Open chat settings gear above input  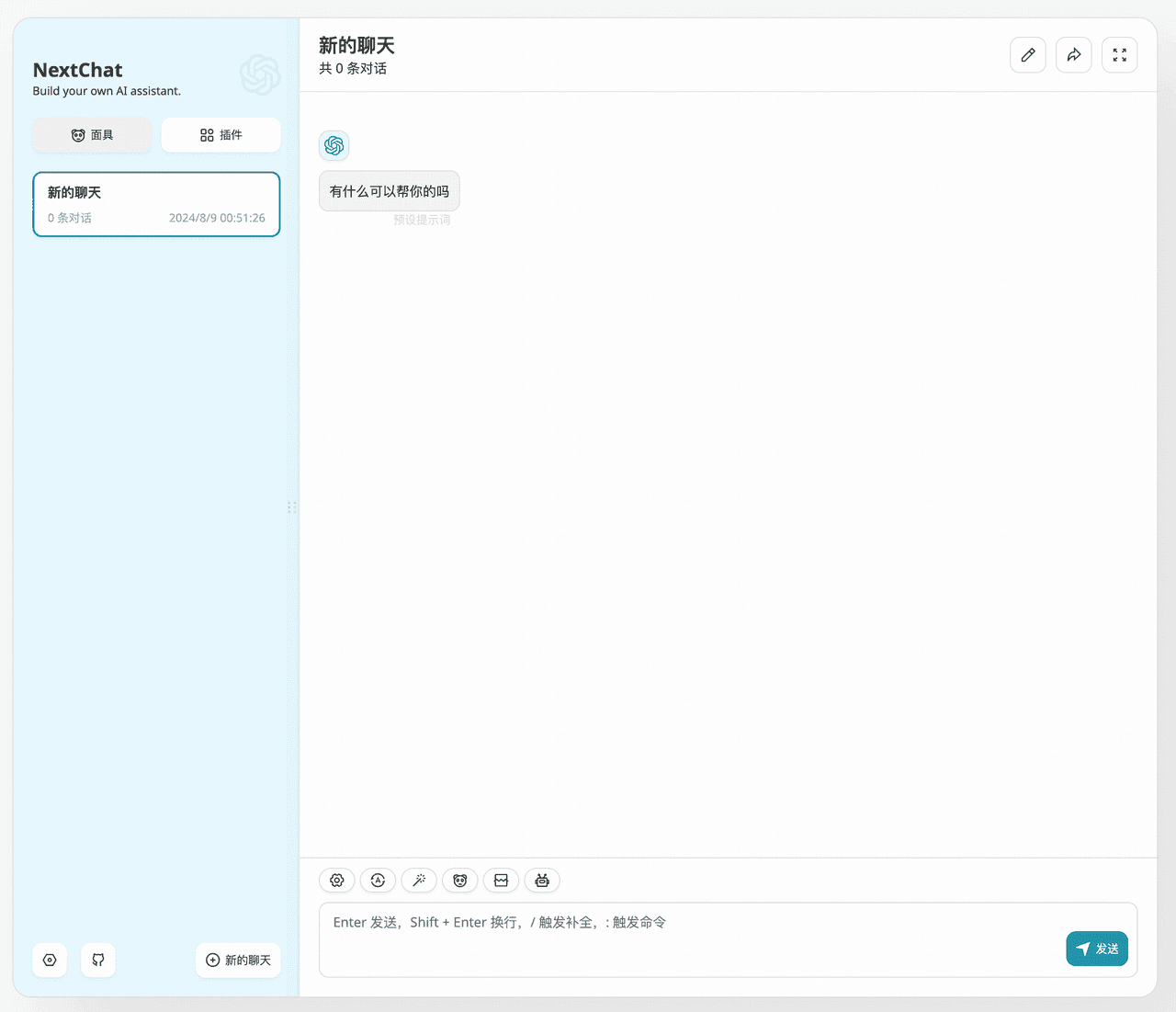(337, 881)
